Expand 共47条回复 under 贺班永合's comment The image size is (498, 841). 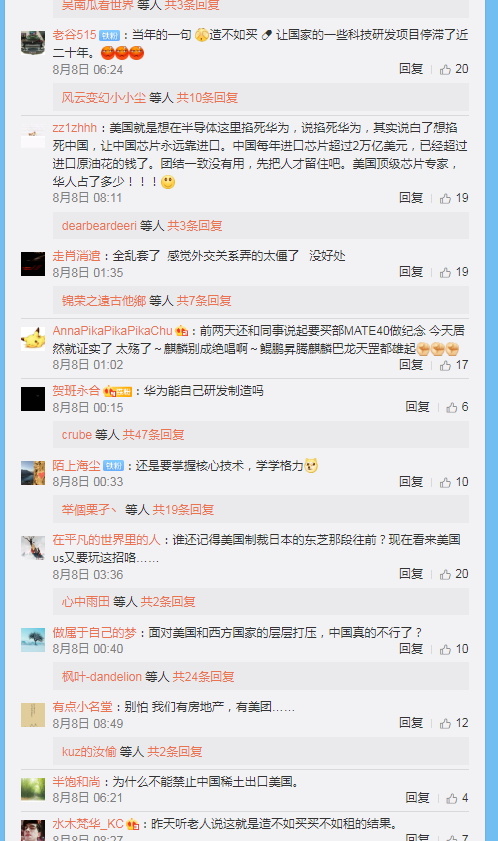(x=153, y=434)
